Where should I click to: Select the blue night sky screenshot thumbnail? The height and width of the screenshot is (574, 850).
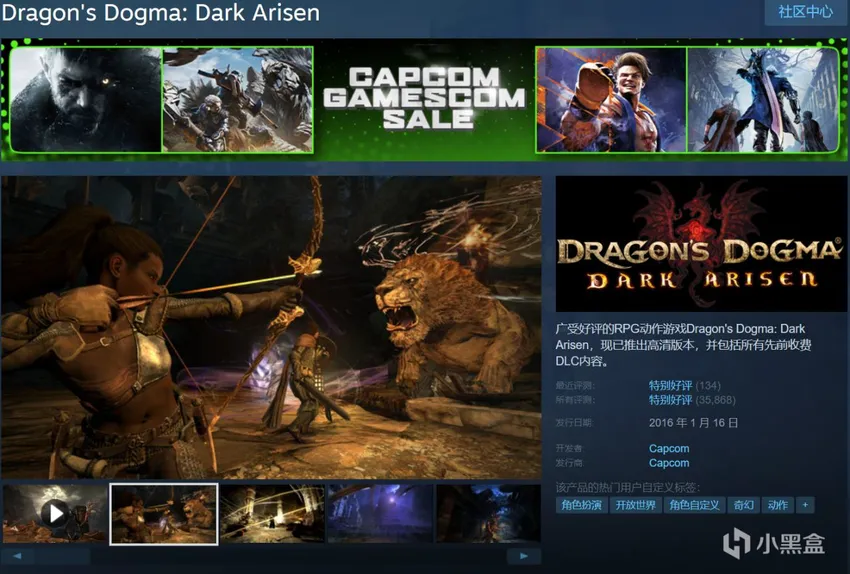pyautogui.click(x=381, y=513)
